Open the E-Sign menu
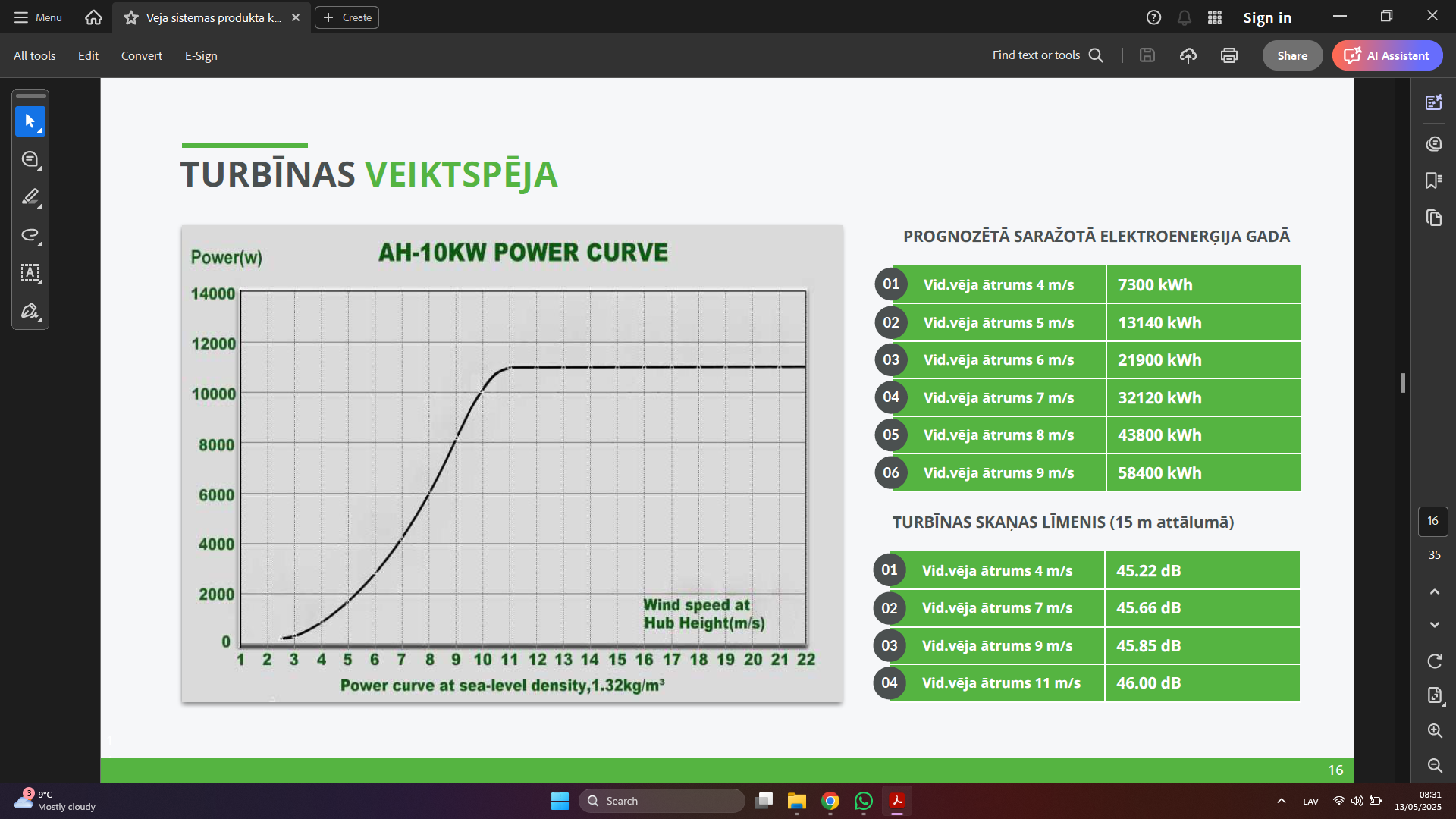This screenshot has height=819, width=1456. [201, 55]
